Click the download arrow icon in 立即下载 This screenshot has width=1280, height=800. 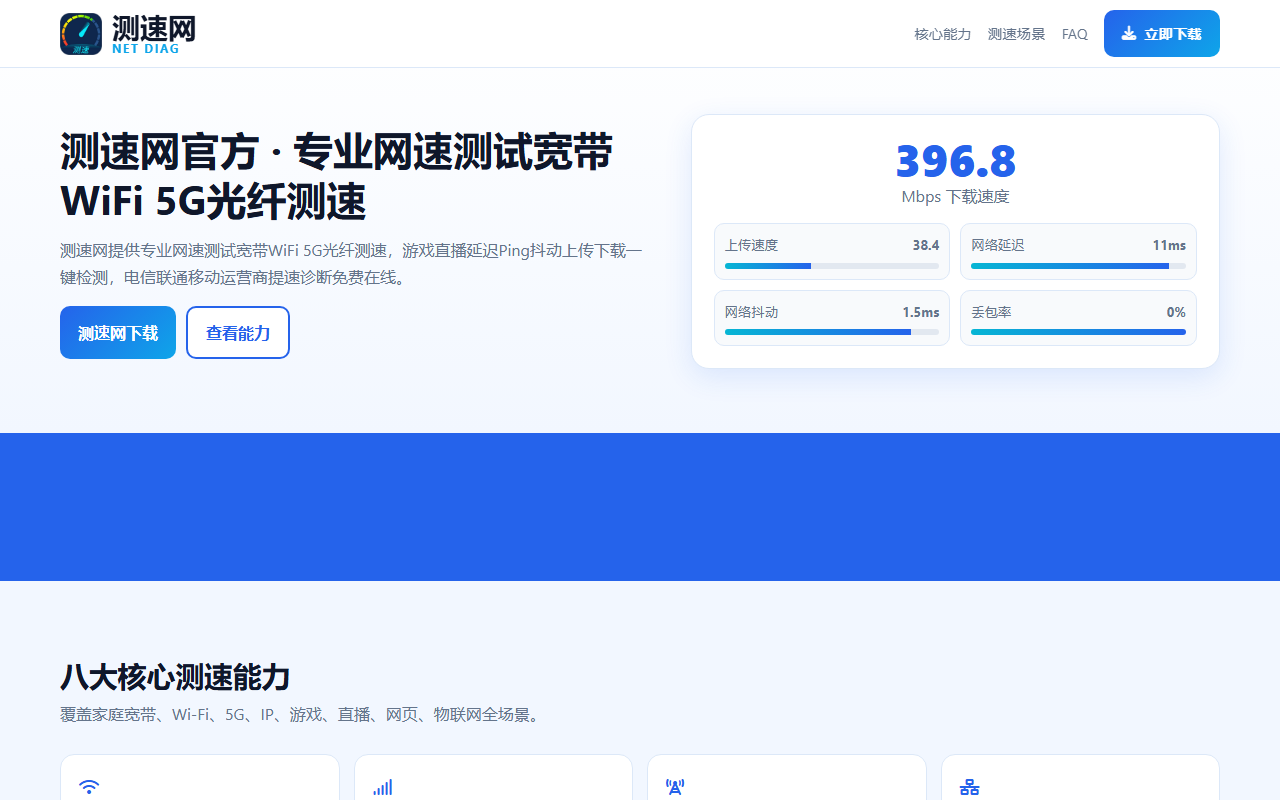click(x=1129, y=33)
